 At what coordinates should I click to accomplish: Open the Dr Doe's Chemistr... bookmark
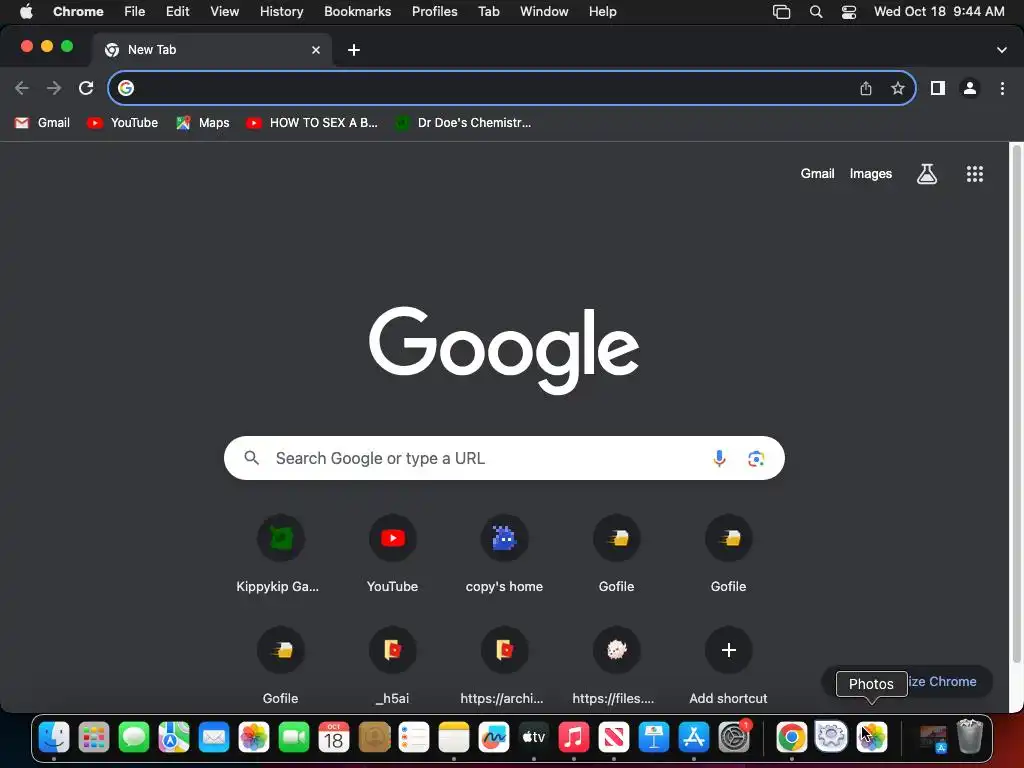click(x=463, y=123)
